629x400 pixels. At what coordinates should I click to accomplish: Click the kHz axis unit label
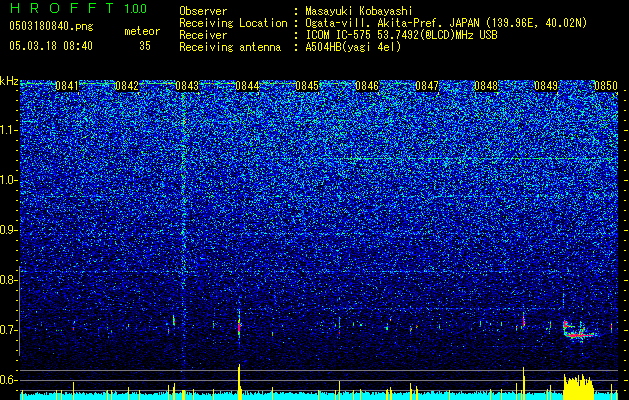(9, 81)
